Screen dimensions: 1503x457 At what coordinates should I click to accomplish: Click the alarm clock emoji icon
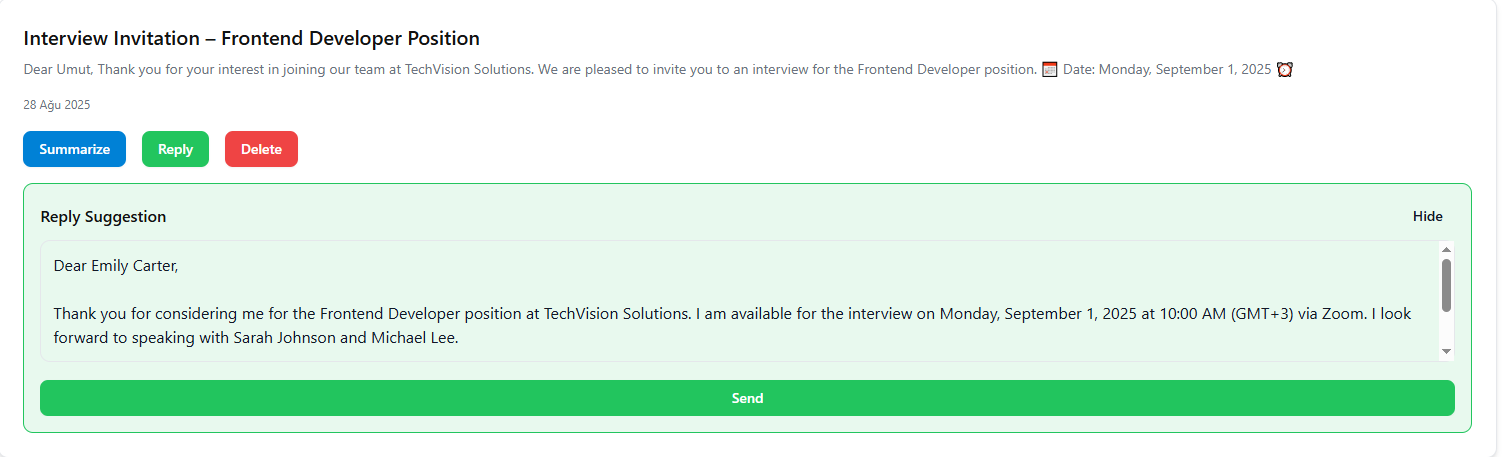pos(1285,69)
